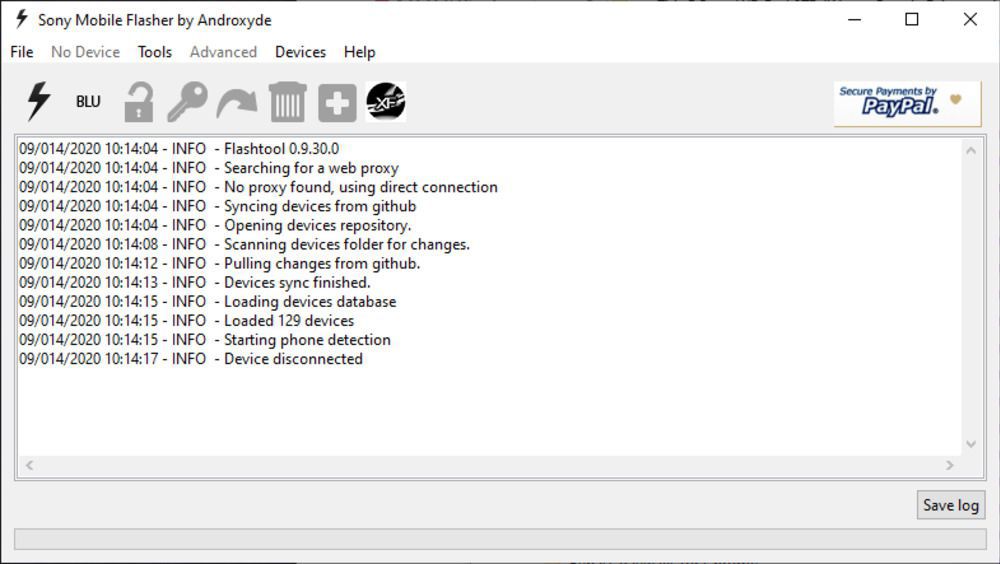Click the log scroll right arrow

point(950,465)
